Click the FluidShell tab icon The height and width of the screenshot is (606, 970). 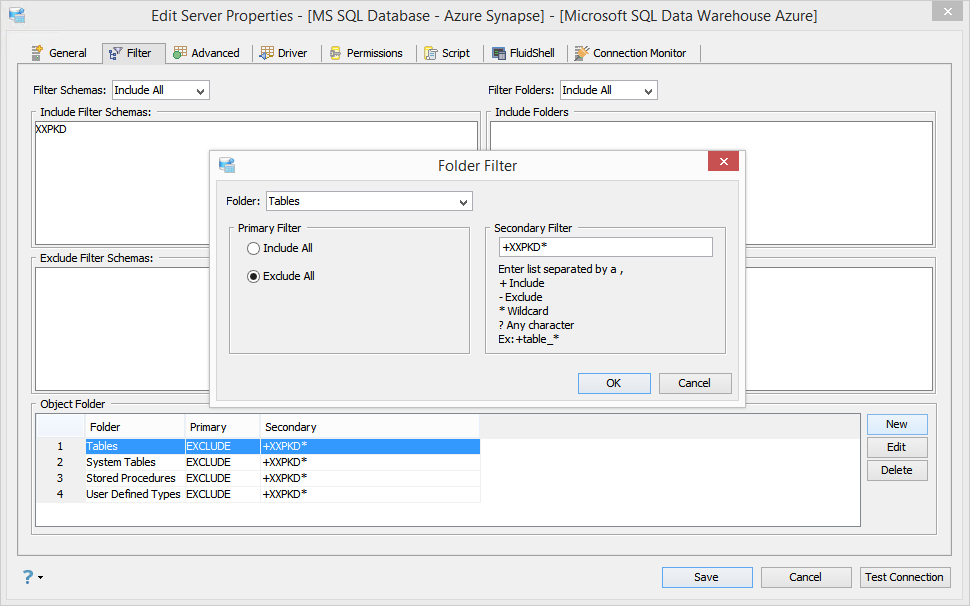click(499, 53)
